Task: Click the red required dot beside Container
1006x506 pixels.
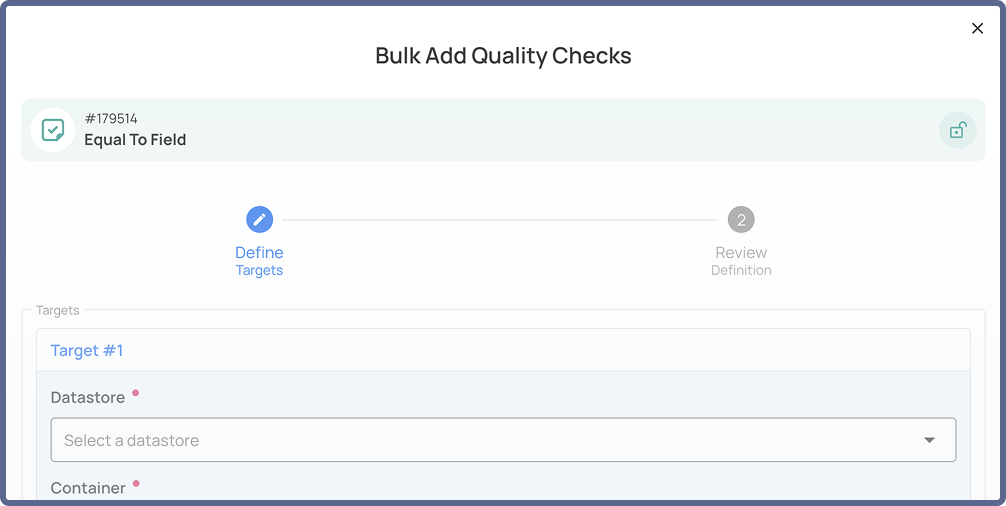Action: [136, 484]
